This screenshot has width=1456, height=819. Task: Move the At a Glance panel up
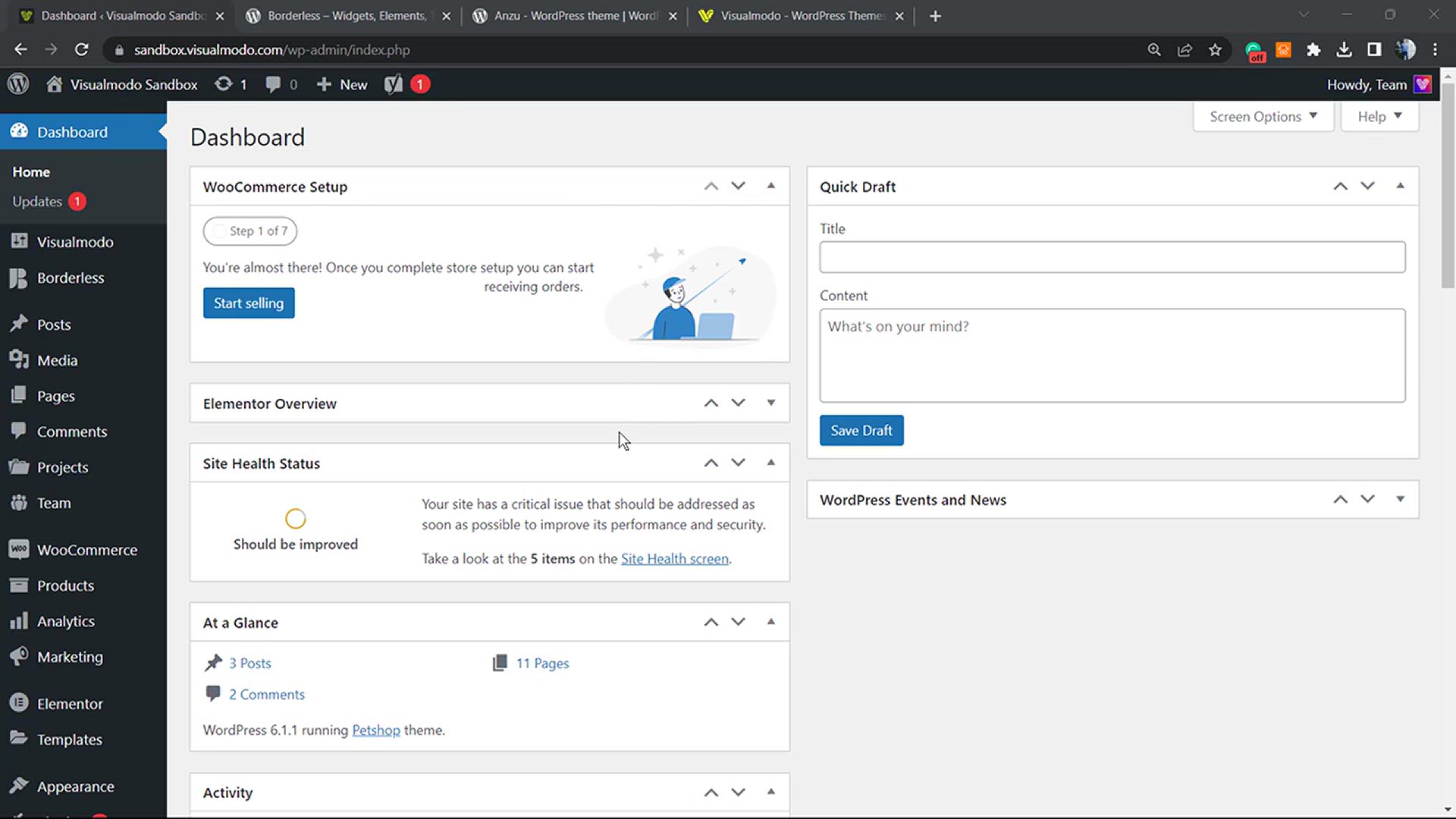pos(711,622)
